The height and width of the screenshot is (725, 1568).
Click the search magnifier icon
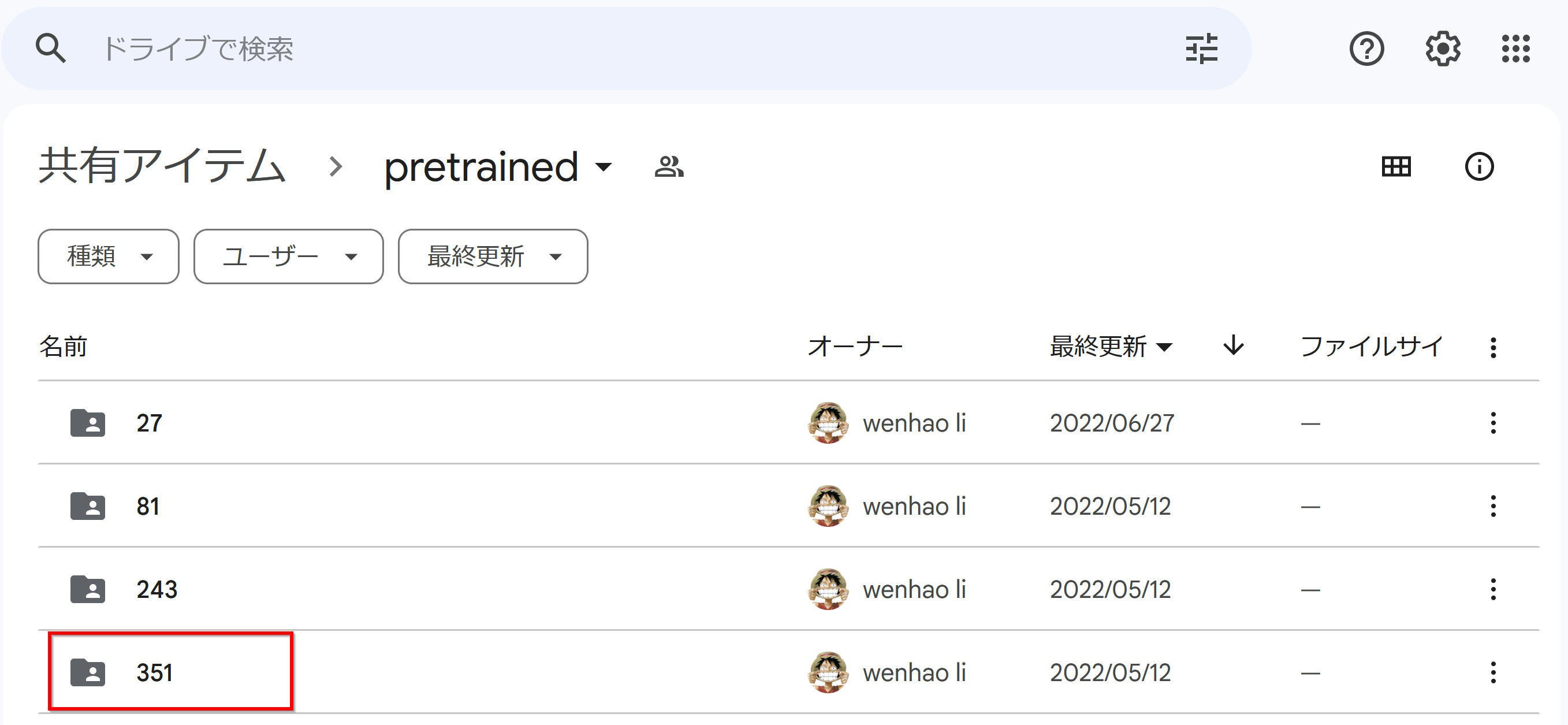[50, 48]
